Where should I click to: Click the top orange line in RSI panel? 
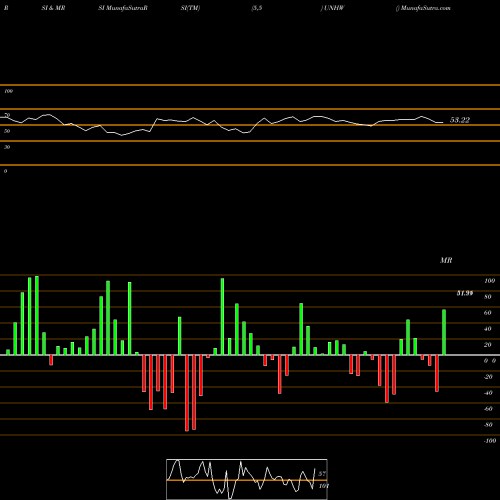[x=250, y=85]
